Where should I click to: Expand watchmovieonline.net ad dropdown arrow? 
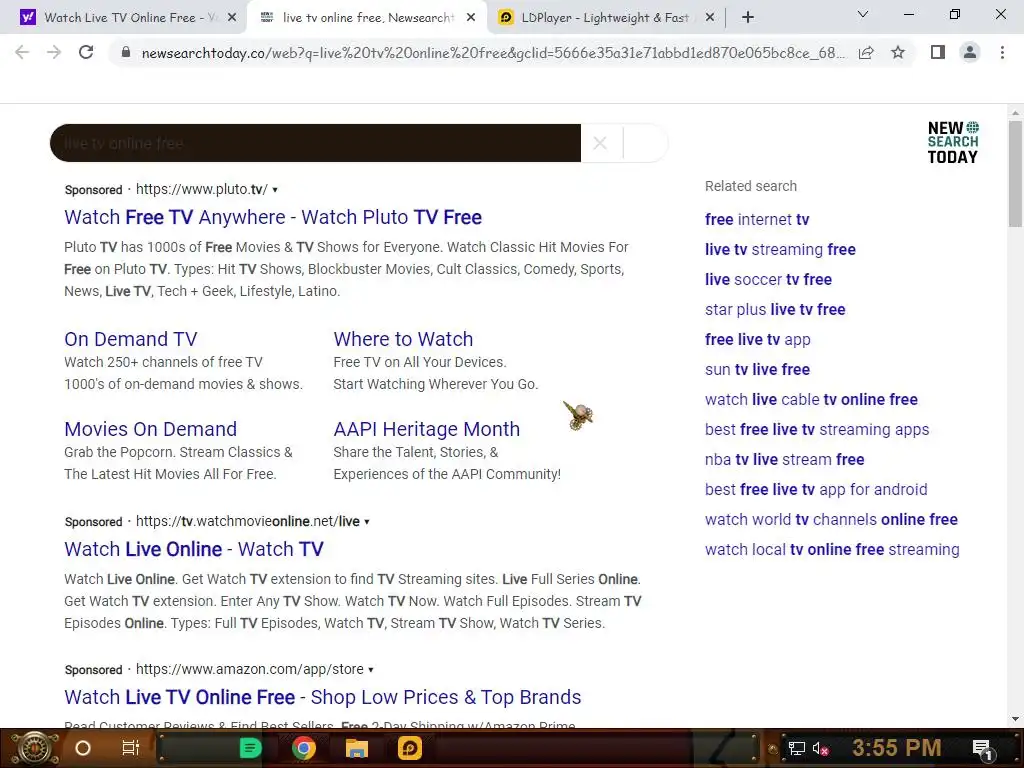pyautogui.click(x=367, y=522)
